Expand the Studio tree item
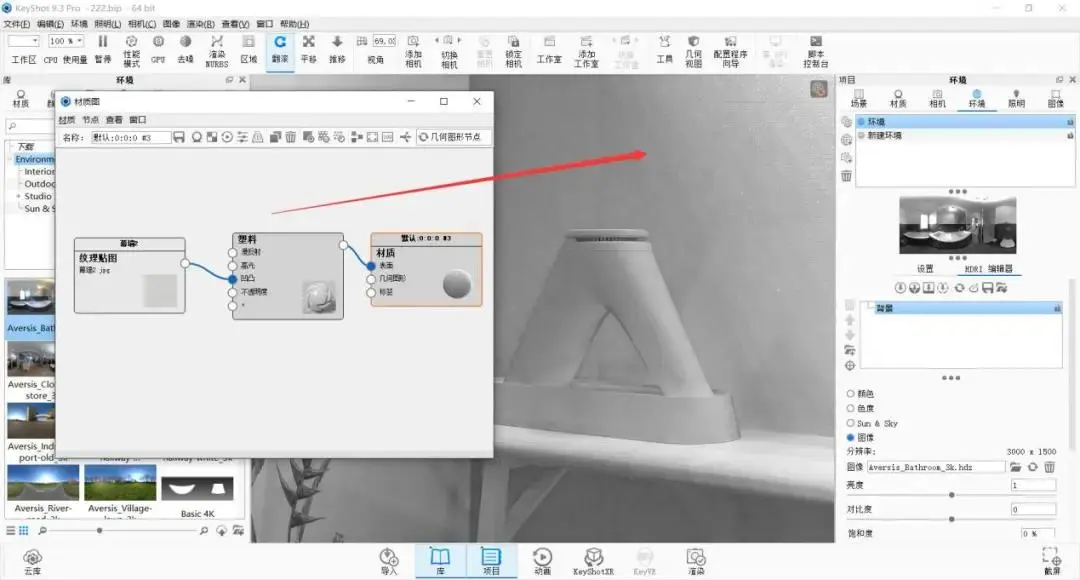1080x580 pixels. 19,196
